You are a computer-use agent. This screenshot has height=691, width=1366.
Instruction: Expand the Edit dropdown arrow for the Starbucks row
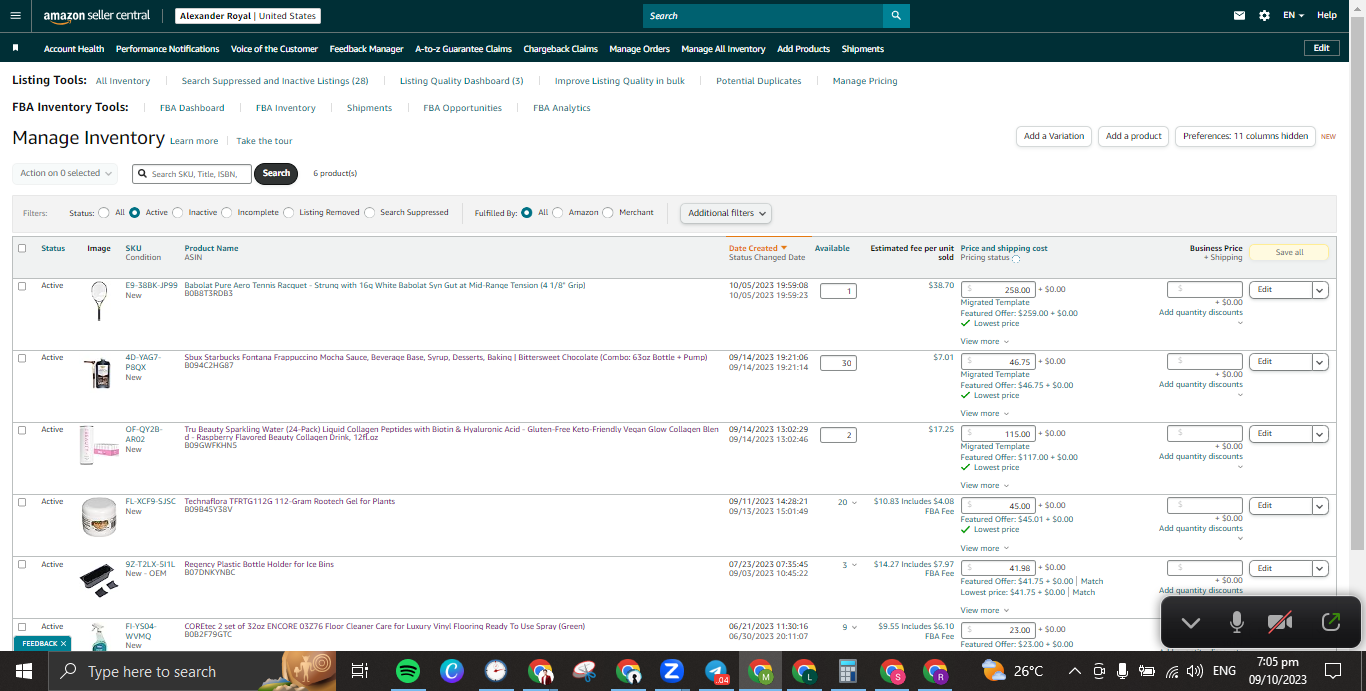(1320, 362)
